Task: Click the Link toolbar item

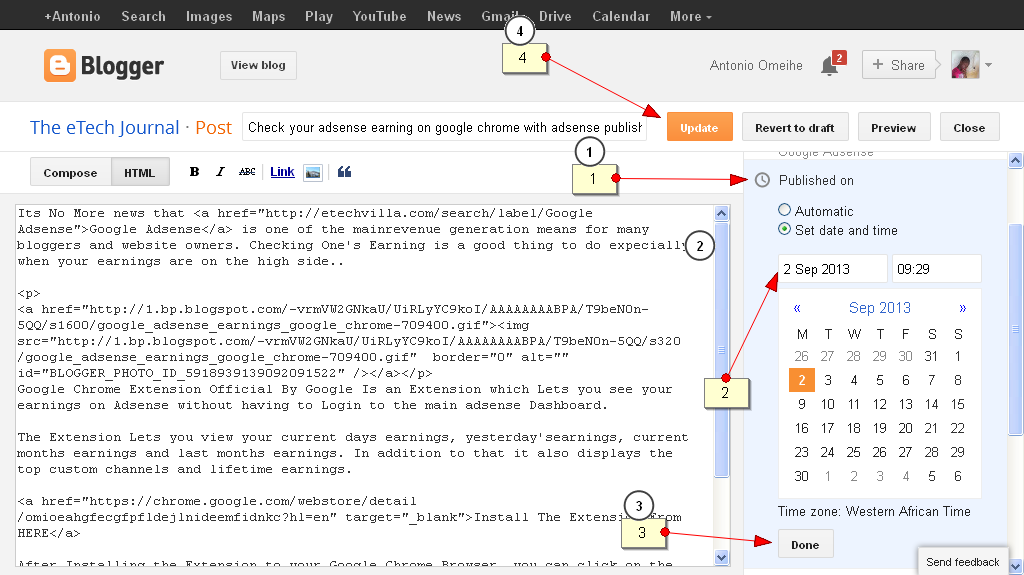Action: [282, 172]
